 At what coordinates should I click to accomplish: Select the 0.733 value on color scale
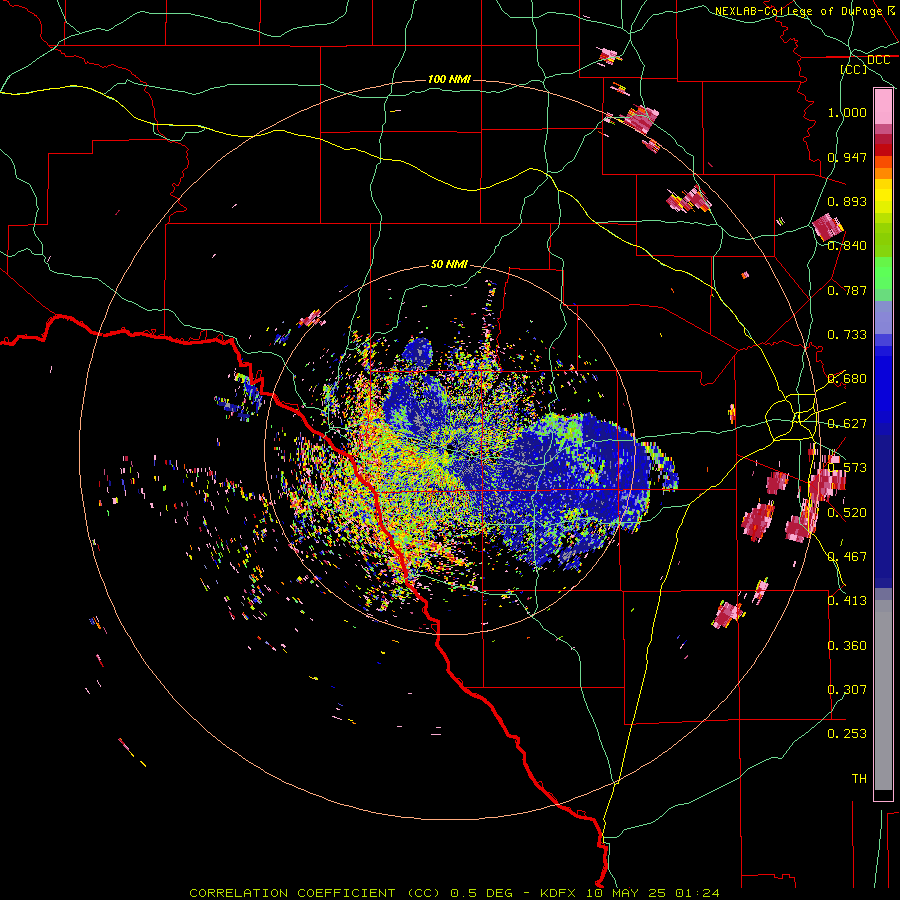[x=847, y=335]
